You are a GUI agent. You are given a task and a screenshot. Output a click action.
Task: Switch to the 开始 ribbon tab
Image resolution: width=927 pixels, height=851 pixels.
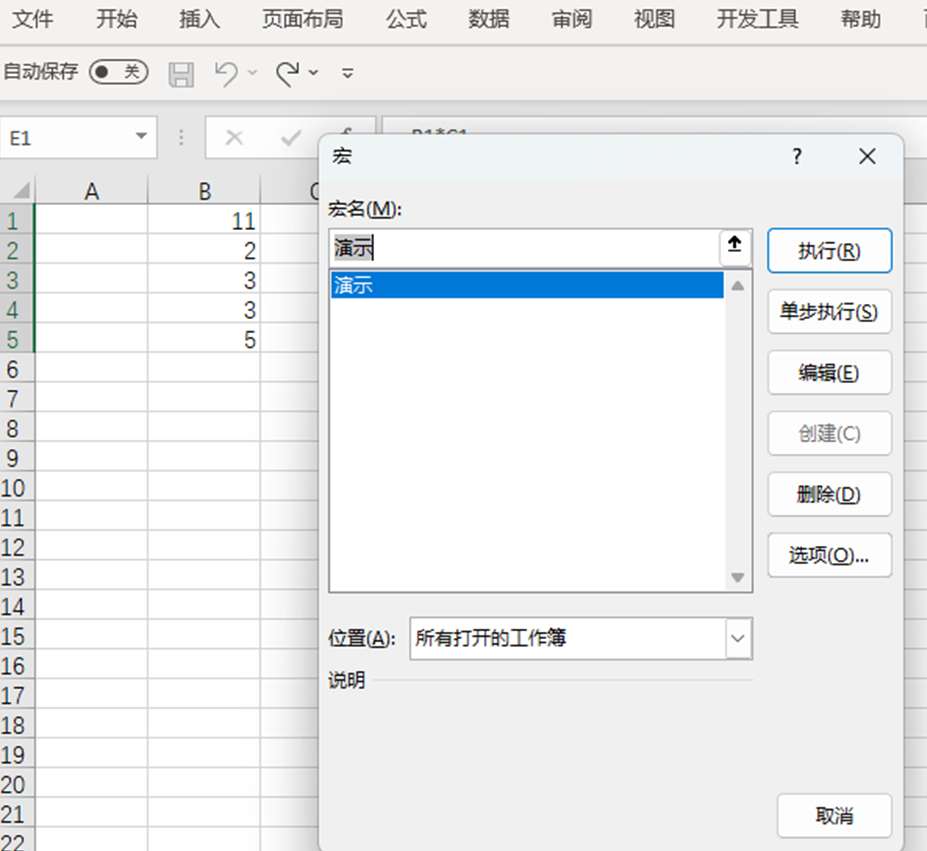(x=116, y=19)
